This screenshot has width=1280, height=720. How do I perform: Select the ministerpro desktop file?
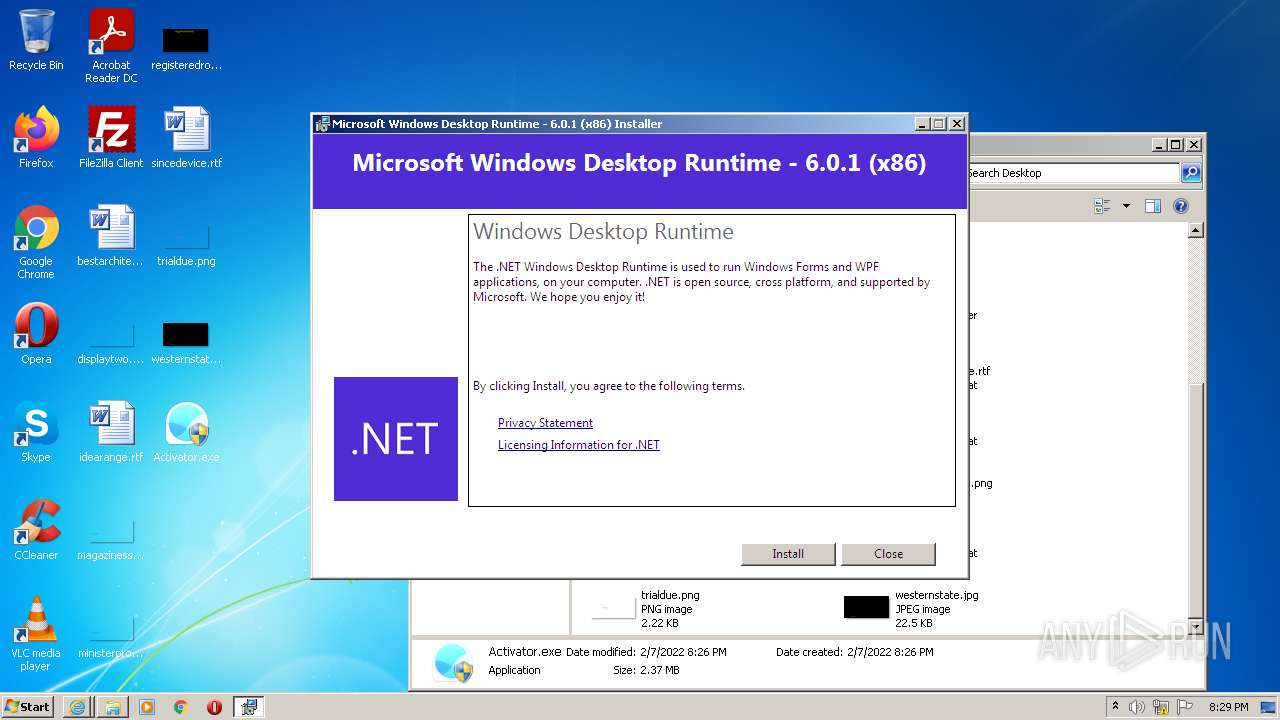tap(111, 638)
